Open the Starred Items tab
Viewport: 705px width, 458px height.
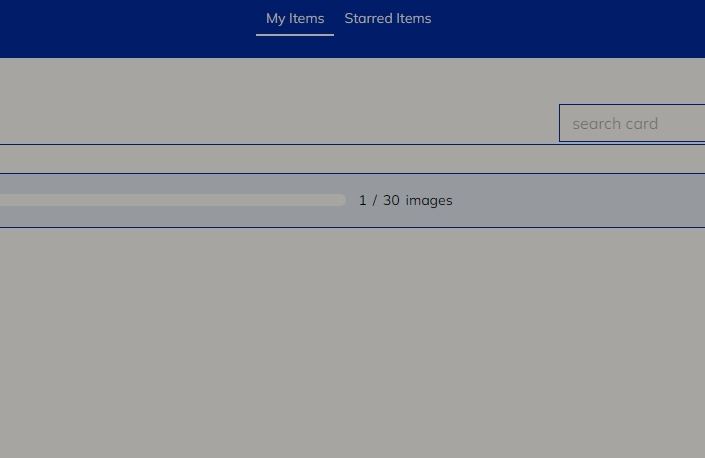[388, 18]
